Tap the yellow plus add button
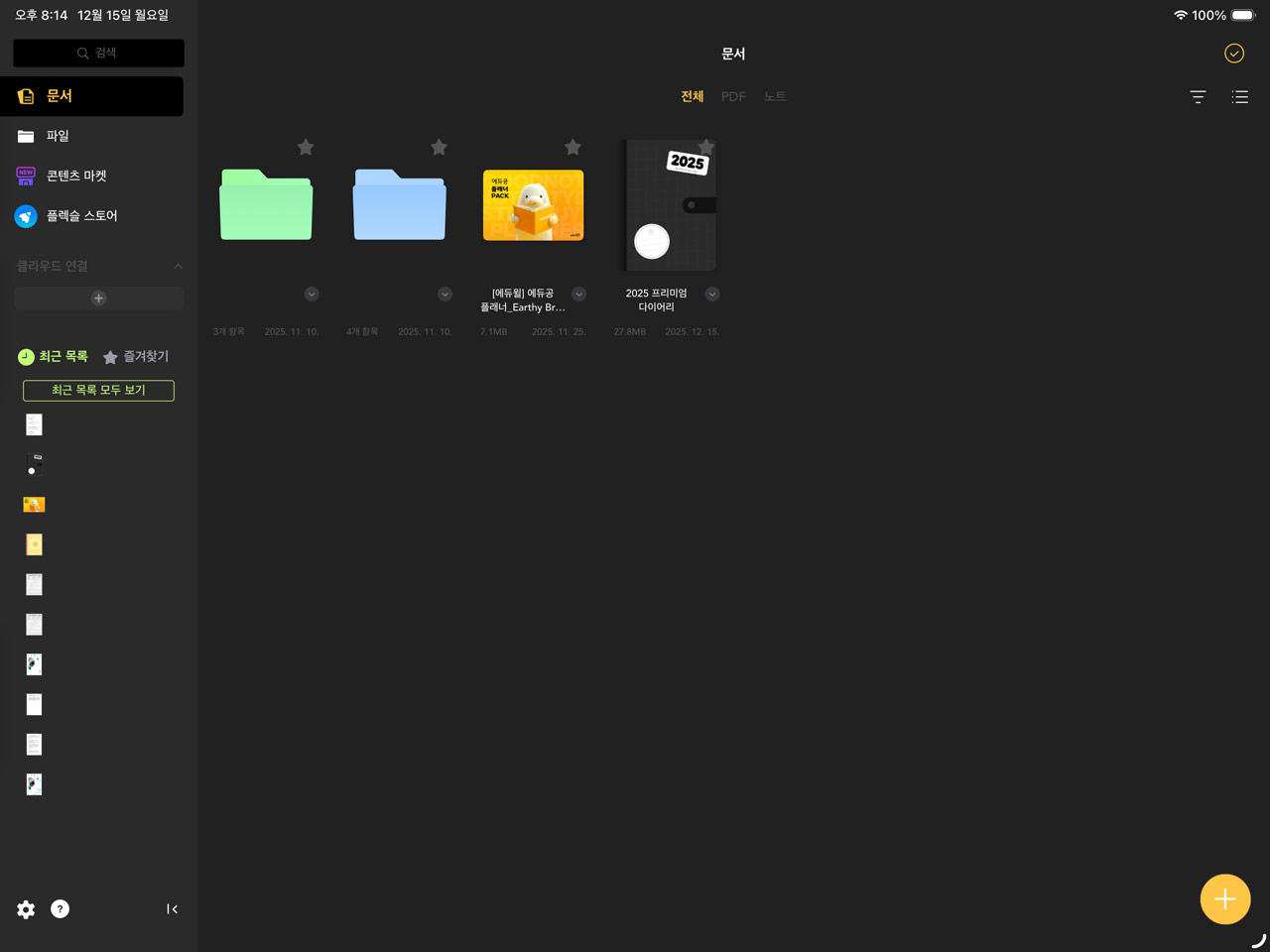 click(x=1224, y=899)
